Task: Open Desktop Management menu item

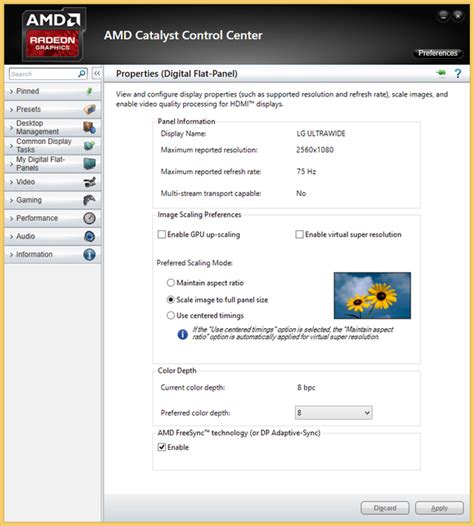Action: [53, 127]
